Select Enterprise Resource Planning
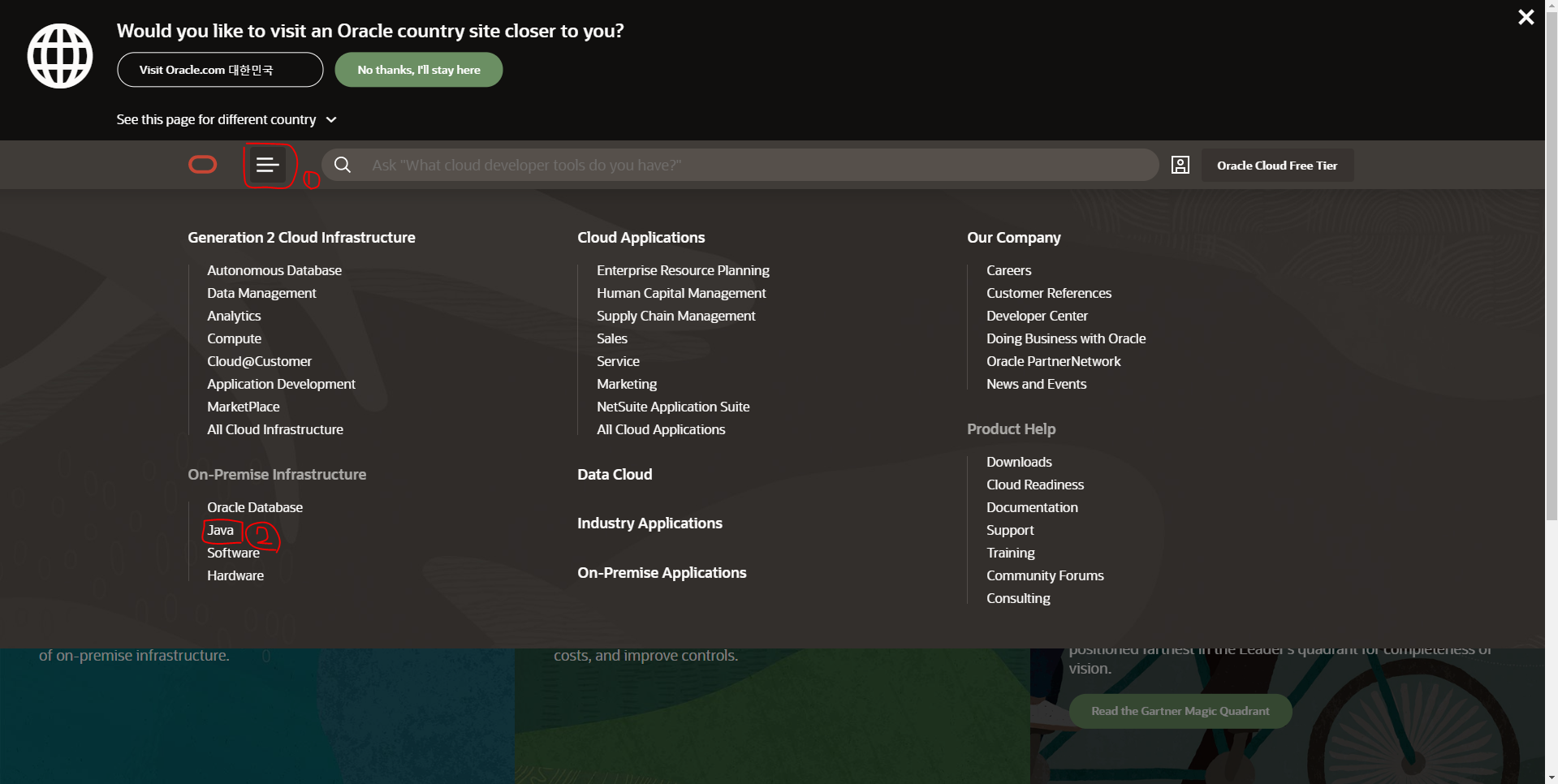Screen dimensions: 1558x784 click(683, 270)
